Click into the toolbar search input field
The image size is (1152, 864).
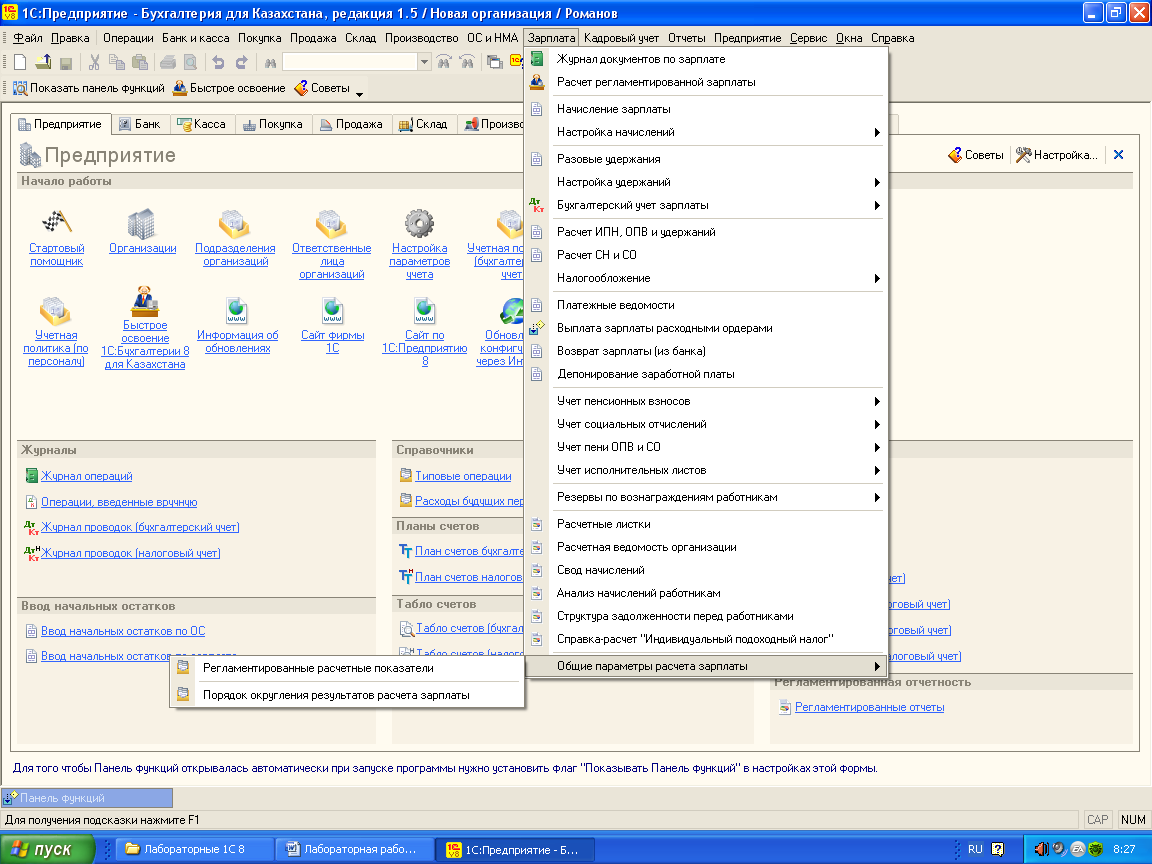point(350,63)
